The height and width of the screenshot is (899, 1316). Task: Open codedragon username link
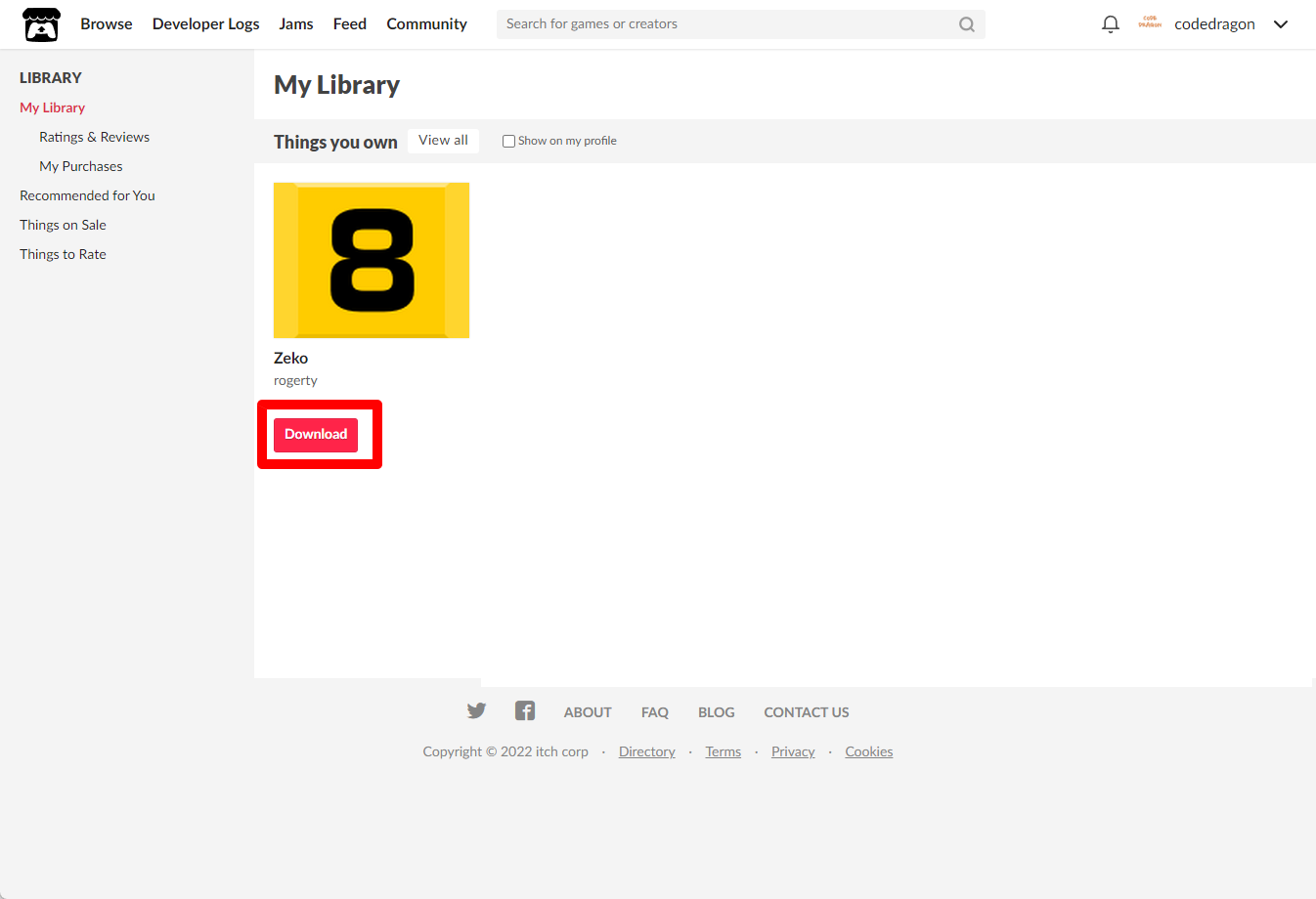tap(1214, 24)
